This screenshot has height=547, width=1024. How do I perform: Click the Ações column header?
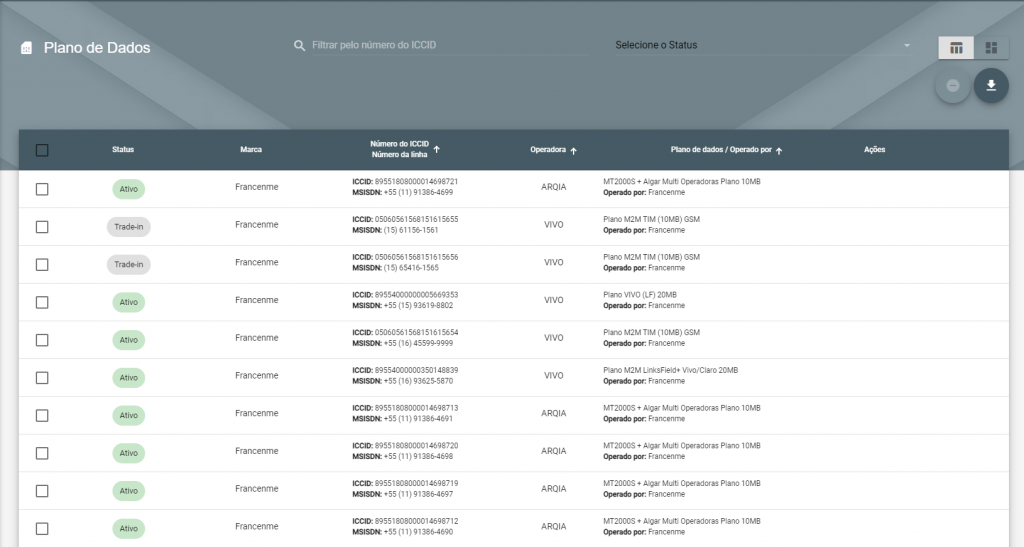[x=874, y=149]
